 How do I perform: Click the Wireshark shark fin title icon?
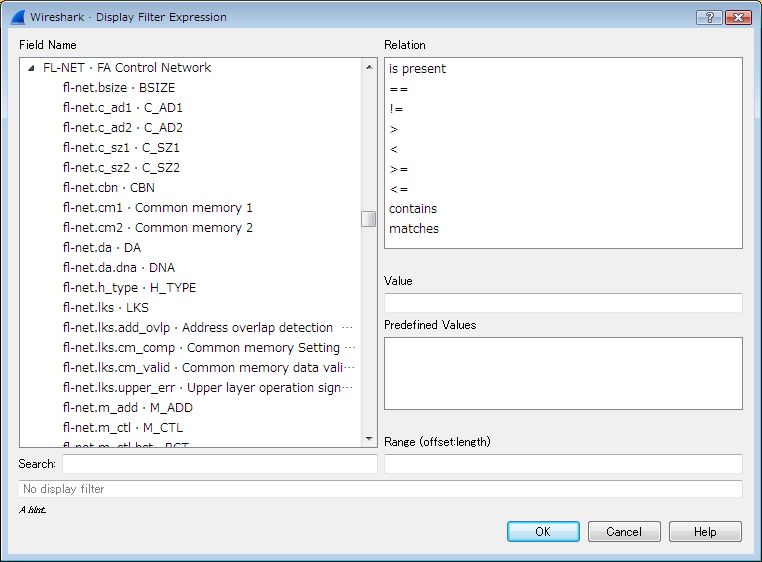[17, 17]
